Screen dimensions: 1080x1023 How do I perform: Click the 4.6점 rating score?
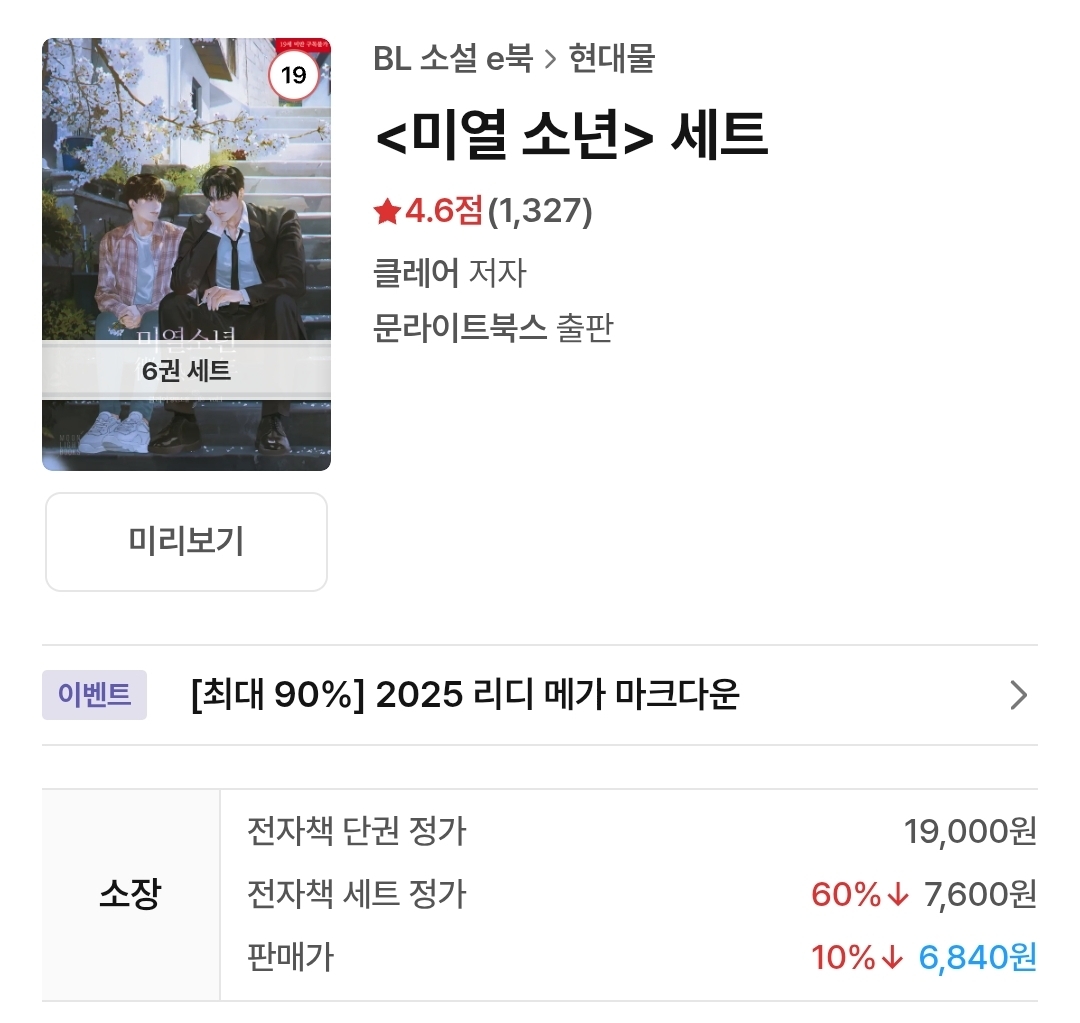(444, 212)
